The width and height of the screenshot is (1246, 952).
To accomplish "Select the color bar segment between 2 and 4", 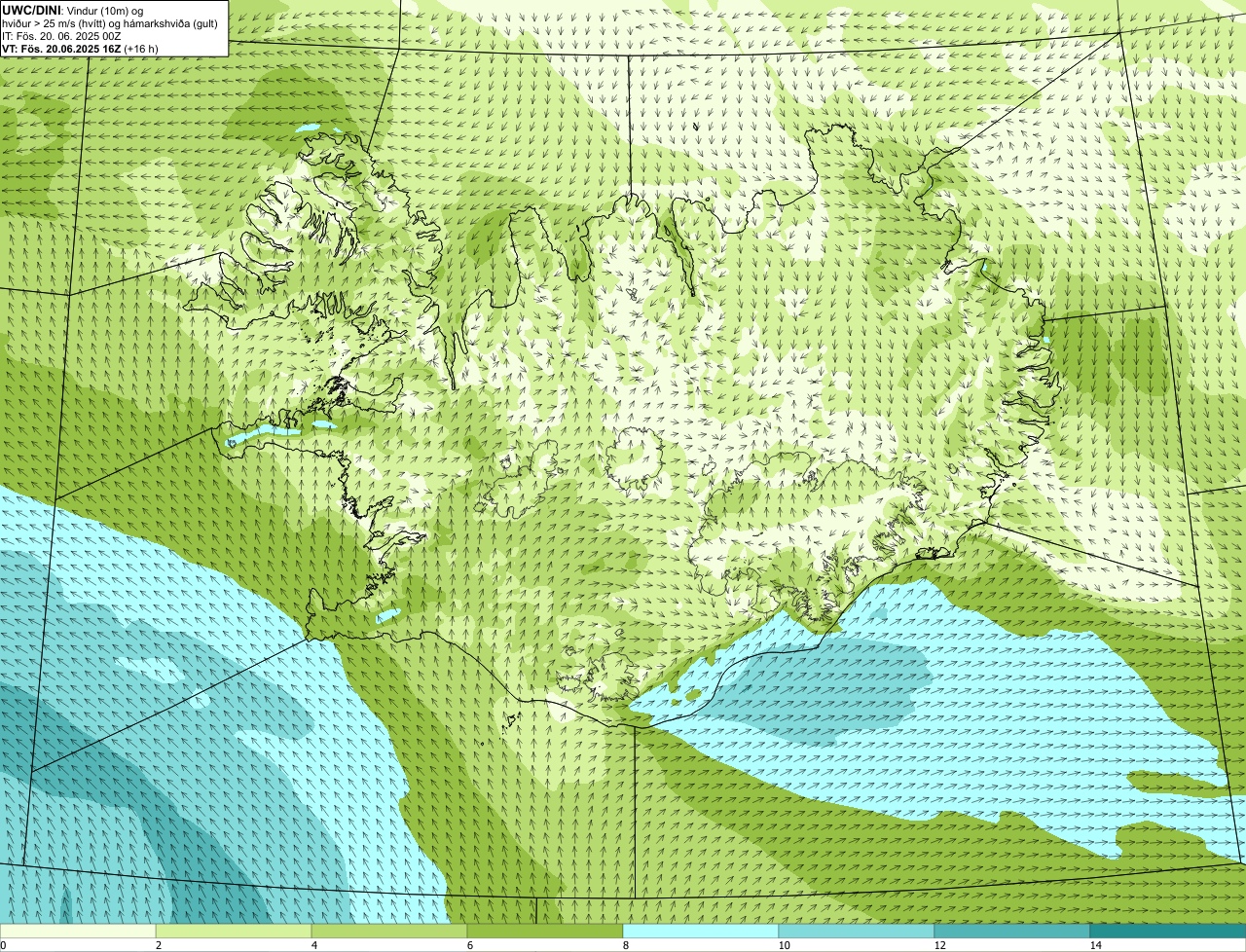I will click(x=234, y=931).
